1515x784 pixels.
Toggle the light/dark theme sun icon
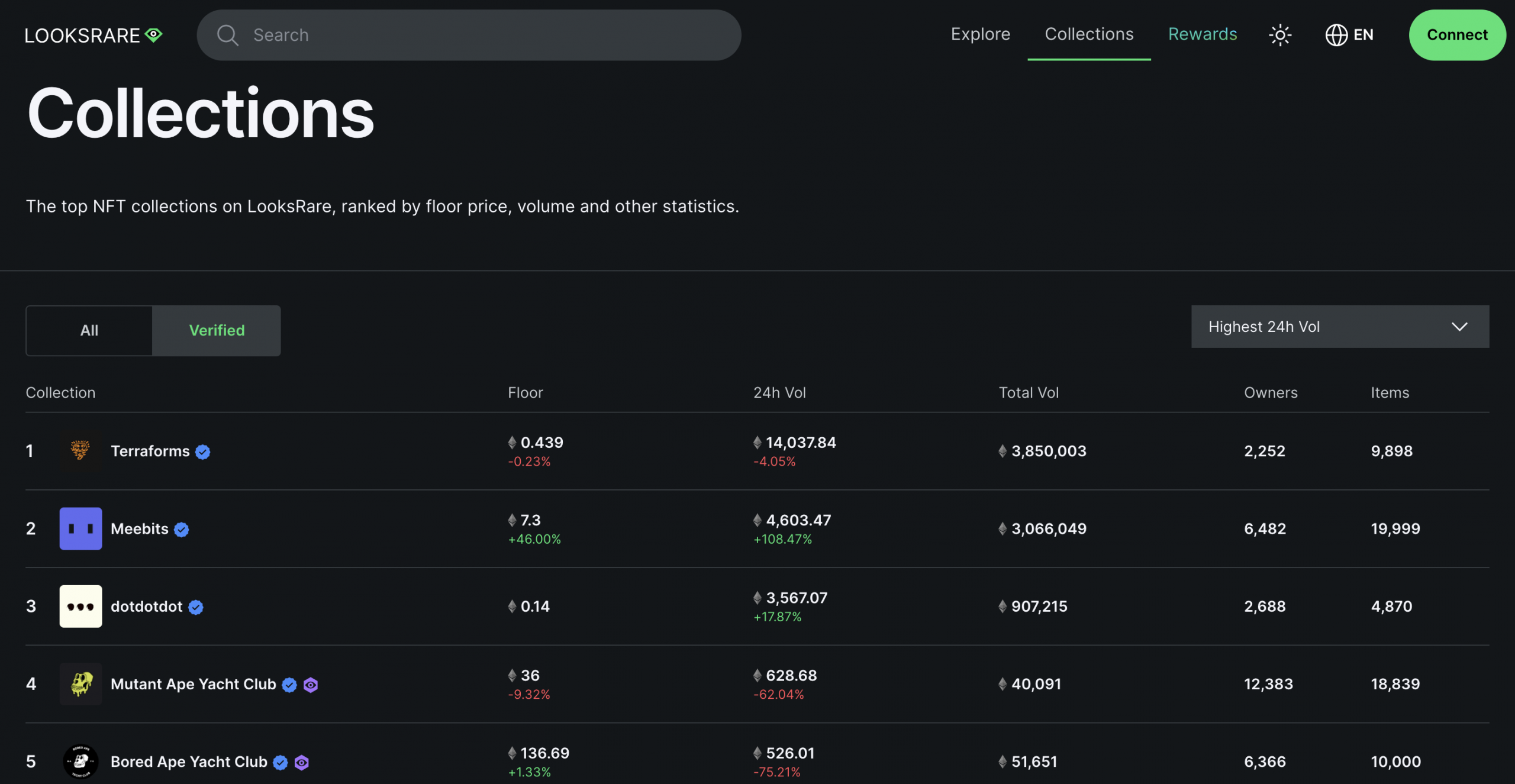[1280, 35]
